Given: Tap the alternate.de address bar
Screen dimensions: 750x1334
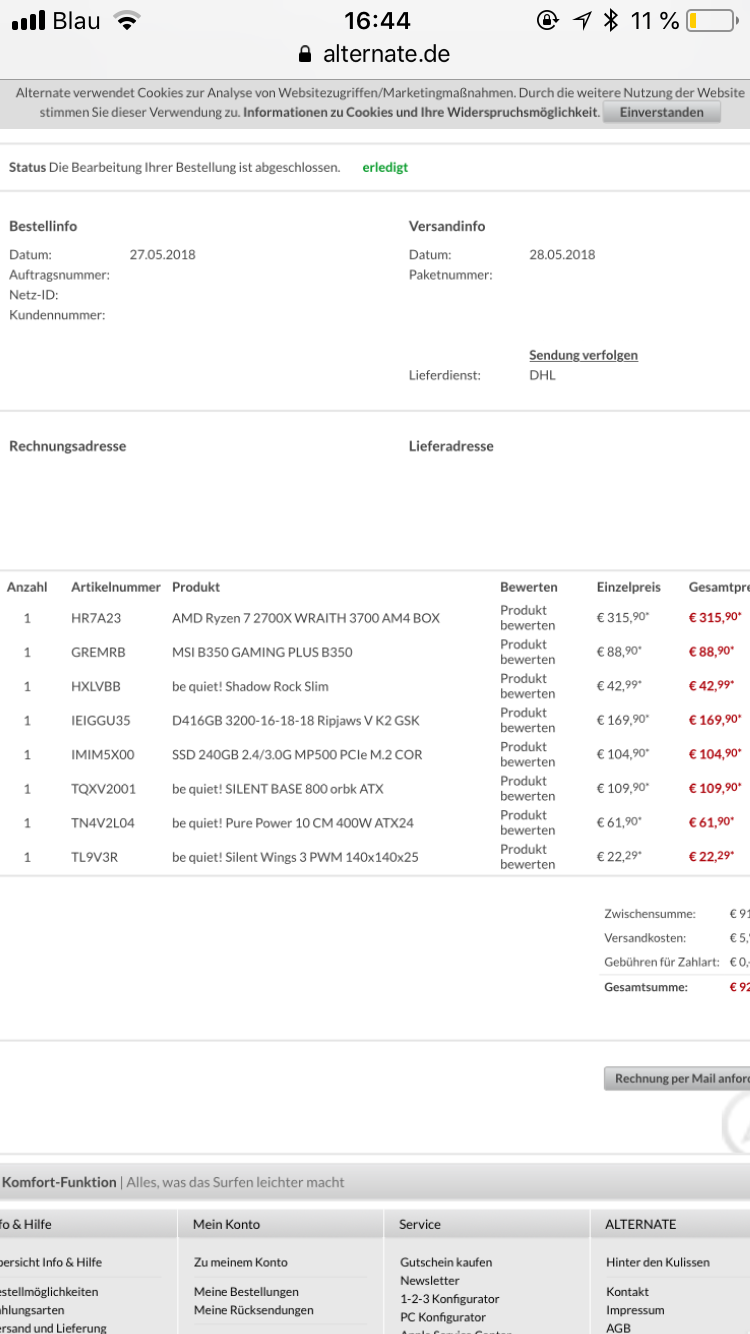Looking at the screenshot, I should pyautogui.click(x=375, y=54).
